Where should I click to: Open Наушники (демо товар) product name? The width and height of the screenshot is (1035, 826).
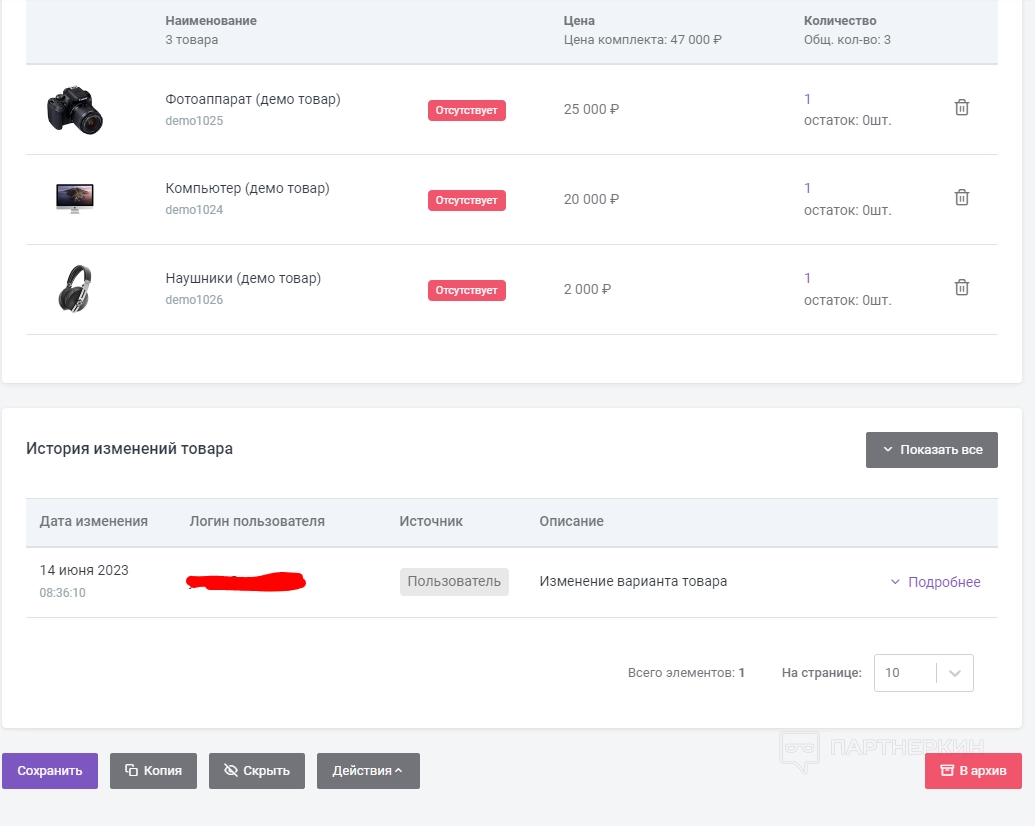pos(243,278)
